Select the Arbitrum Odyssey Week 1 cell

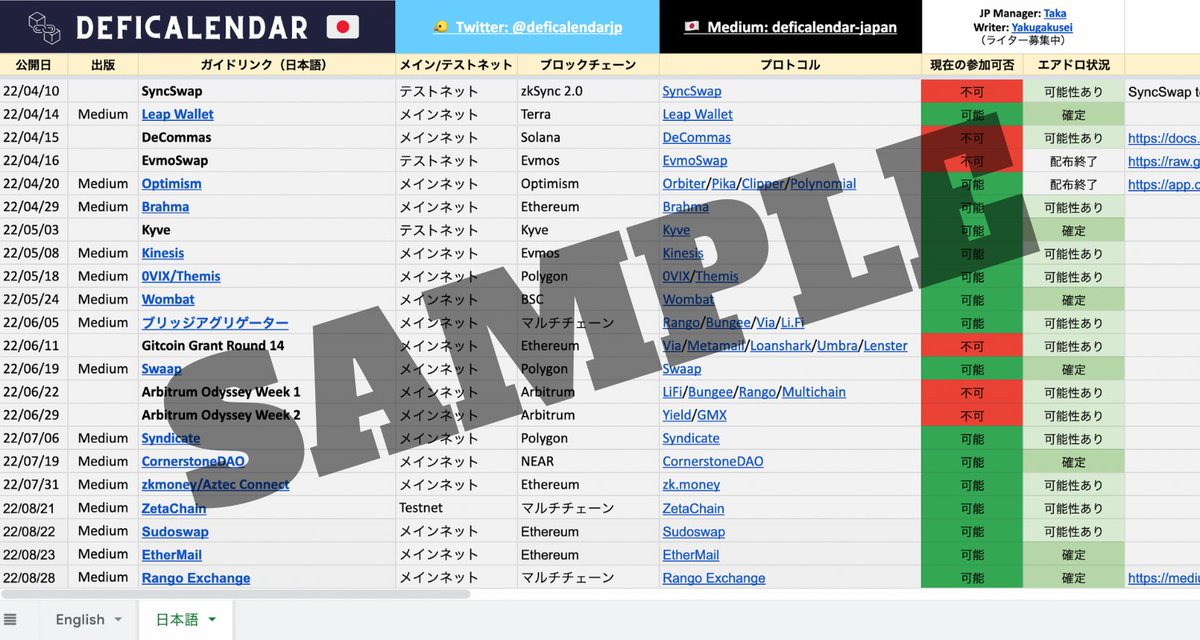click(x=267, y=392)
